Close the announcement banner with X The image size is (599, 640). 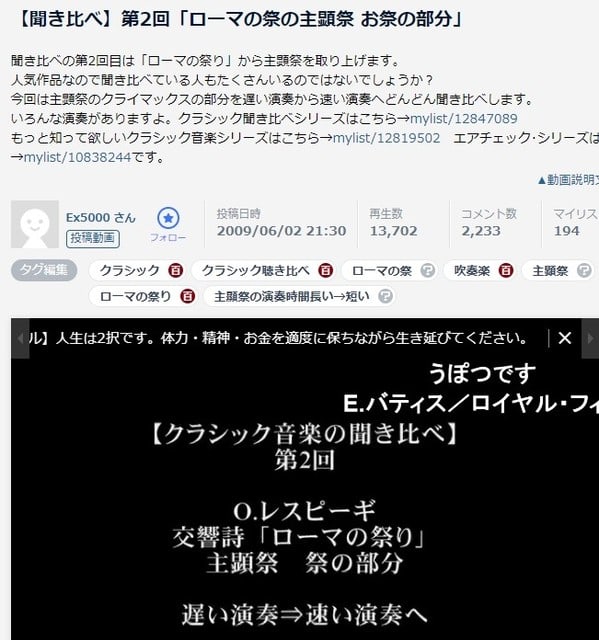click(565, 338)
